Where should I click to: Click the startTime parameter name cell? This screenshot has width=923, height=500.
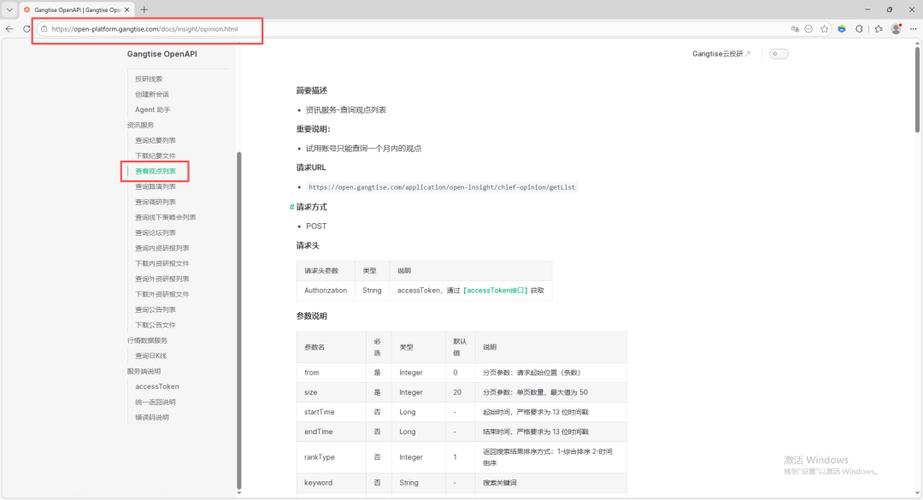(x=331, y=412)
